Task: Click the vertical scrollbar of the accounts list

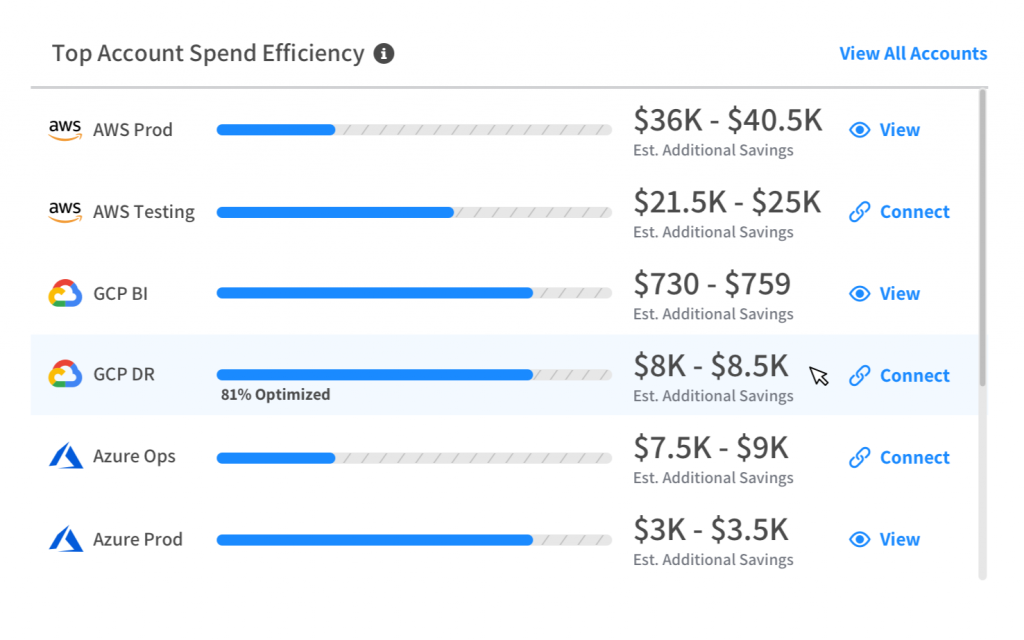Action: pos(982,238)
